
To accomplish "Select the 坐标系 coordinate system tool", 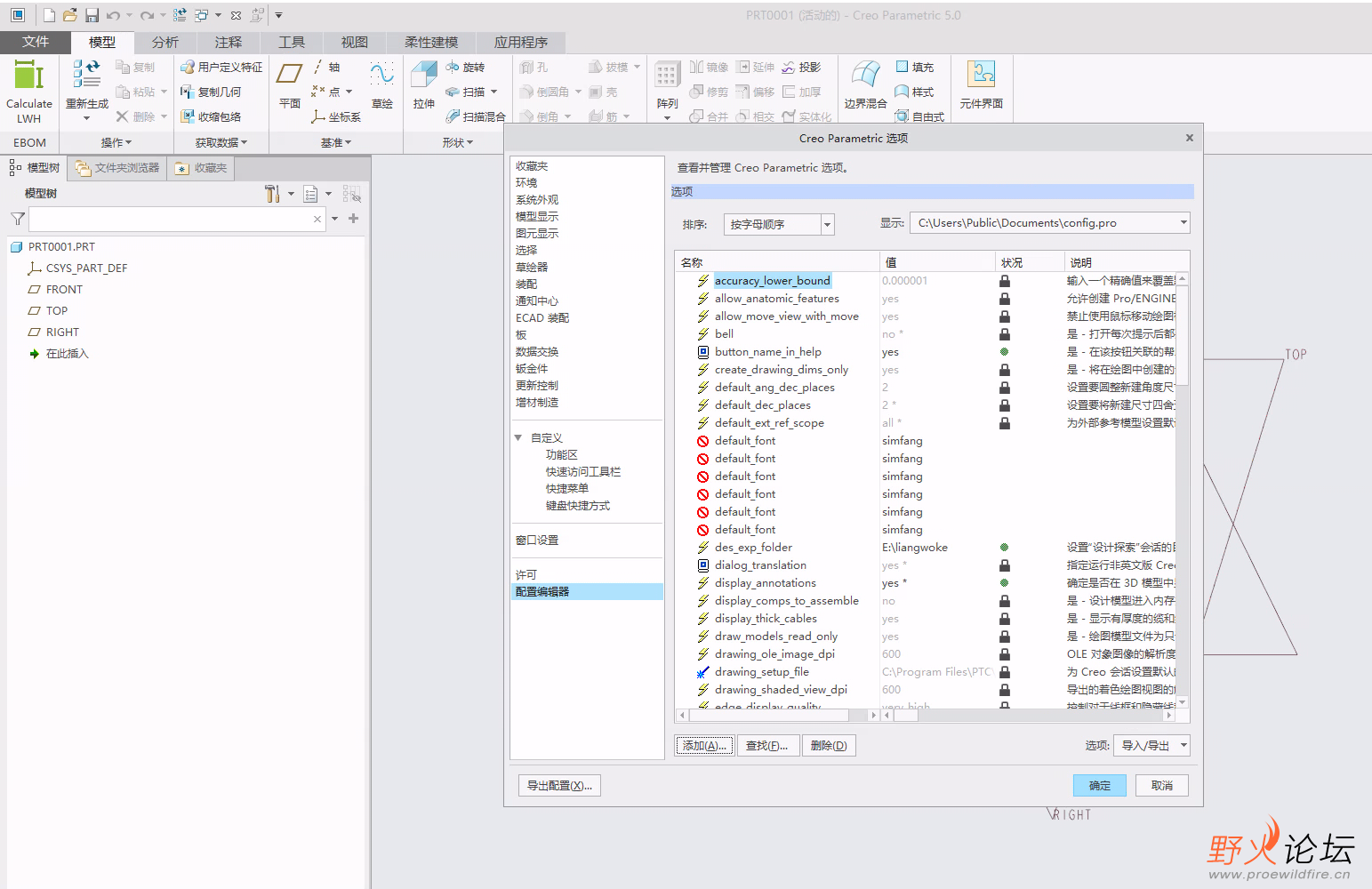I will pos(336,116).
